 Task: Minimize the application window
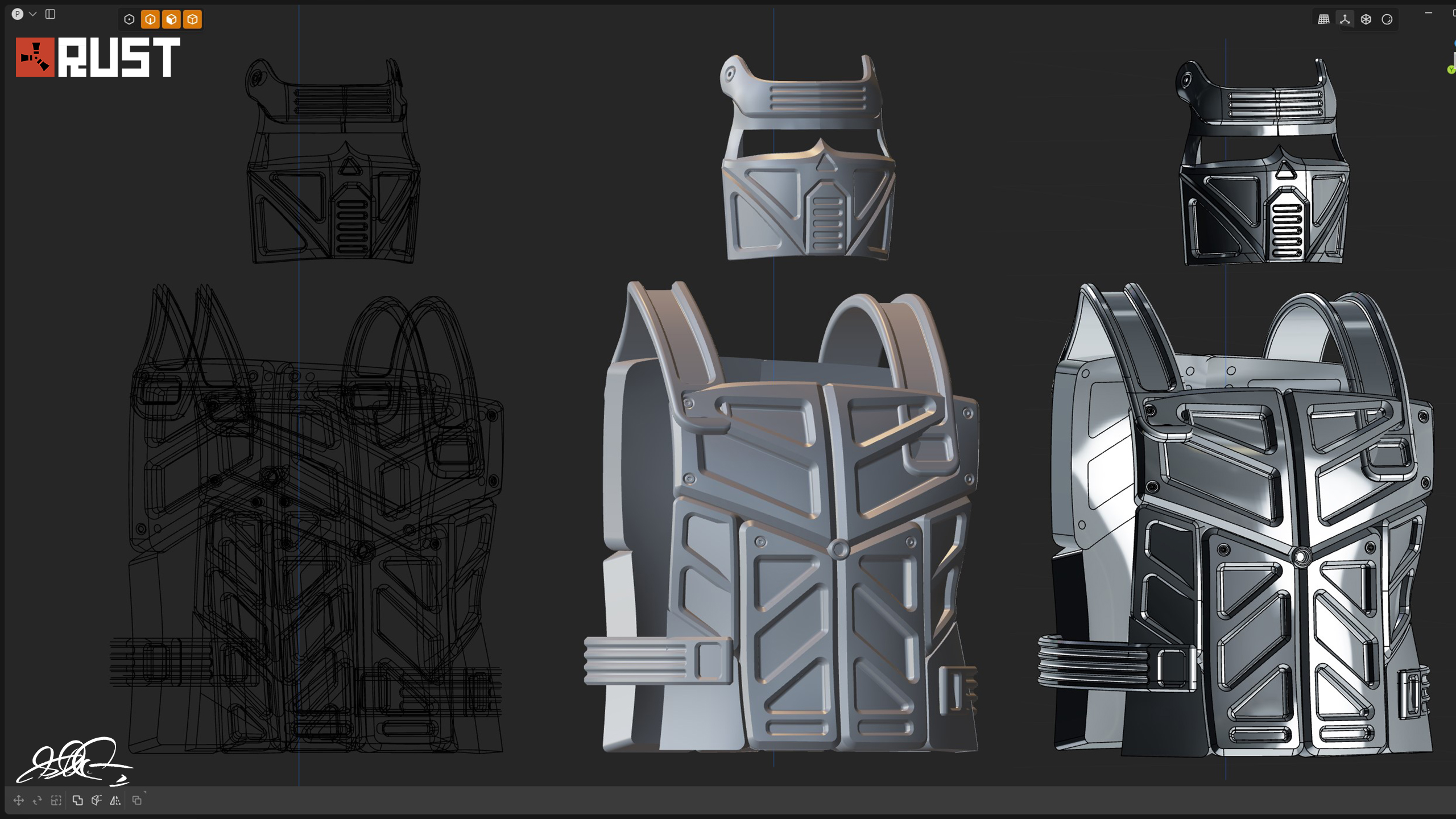[x=1428, y=13]
